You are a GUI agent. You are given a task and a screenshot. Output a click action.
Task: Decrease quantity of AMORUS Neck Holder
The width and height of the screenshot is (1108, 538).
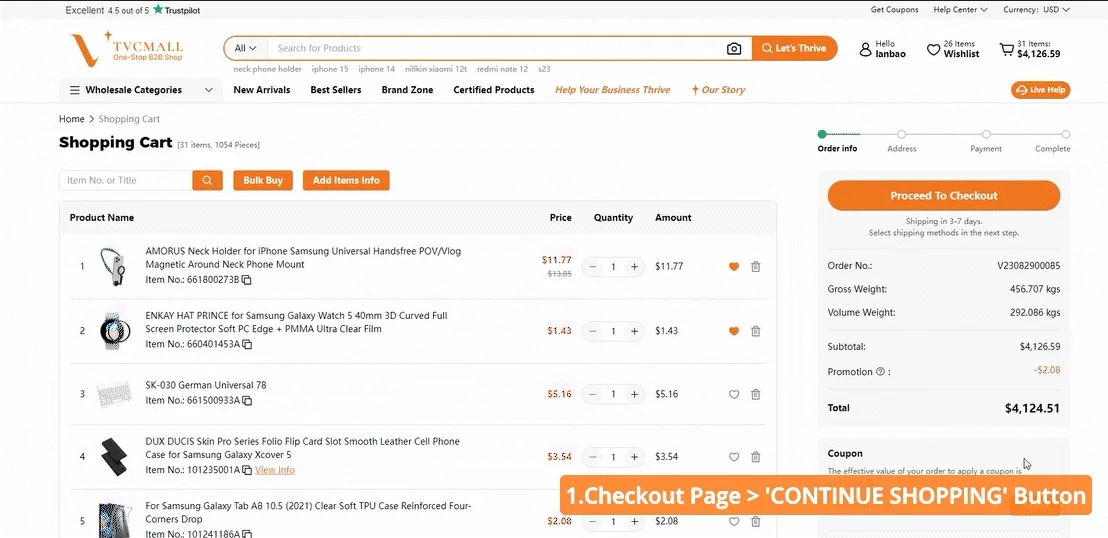click(592, 267)
